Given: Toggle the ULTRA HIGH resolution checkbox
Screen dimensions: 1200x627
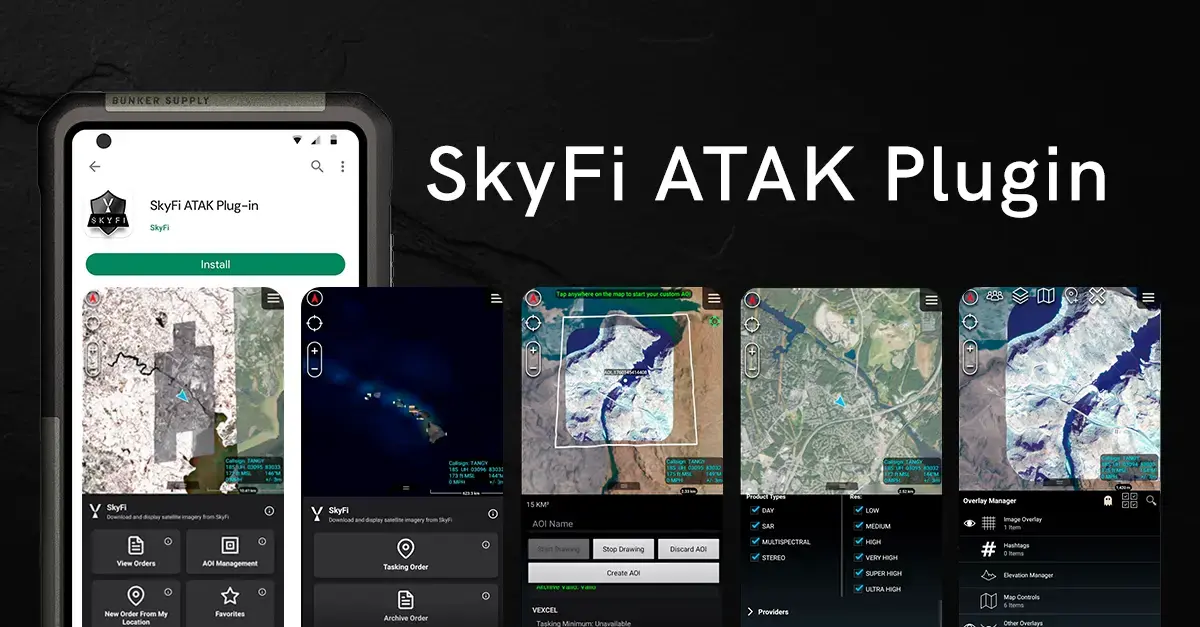Looking at the screenshot, I should pyautogui.click(x=858, y=590).
